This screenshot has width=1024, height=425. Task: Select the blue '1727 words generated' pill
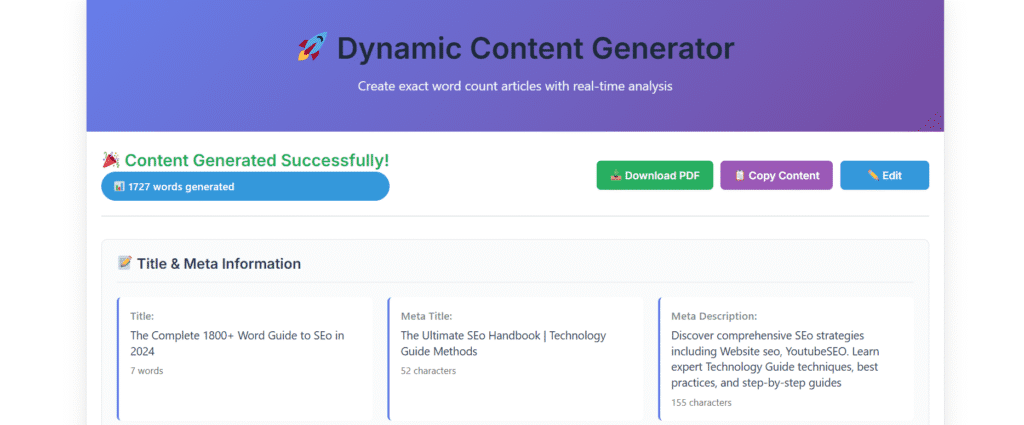(245, 187)
